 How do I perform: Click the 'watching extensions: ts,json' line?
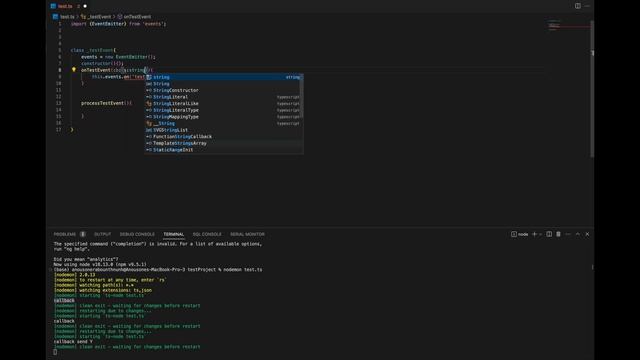click(102, 290)
